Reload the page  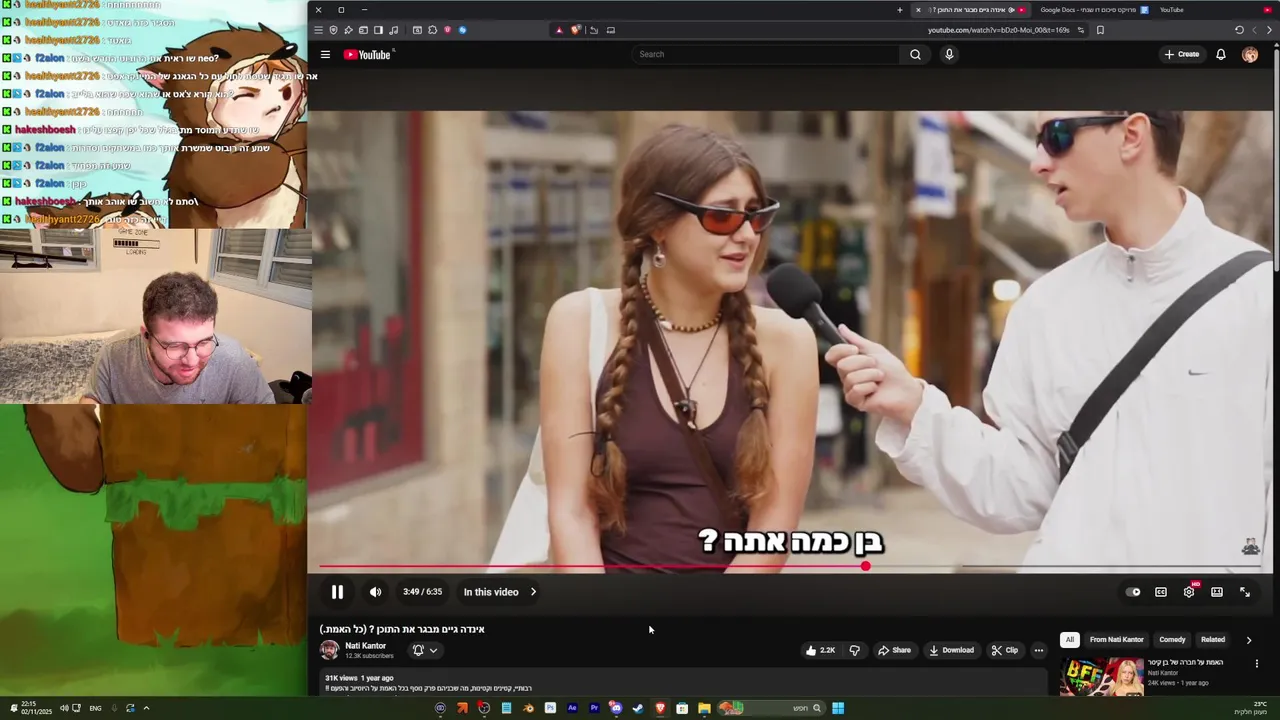(x=1239, y=30)
